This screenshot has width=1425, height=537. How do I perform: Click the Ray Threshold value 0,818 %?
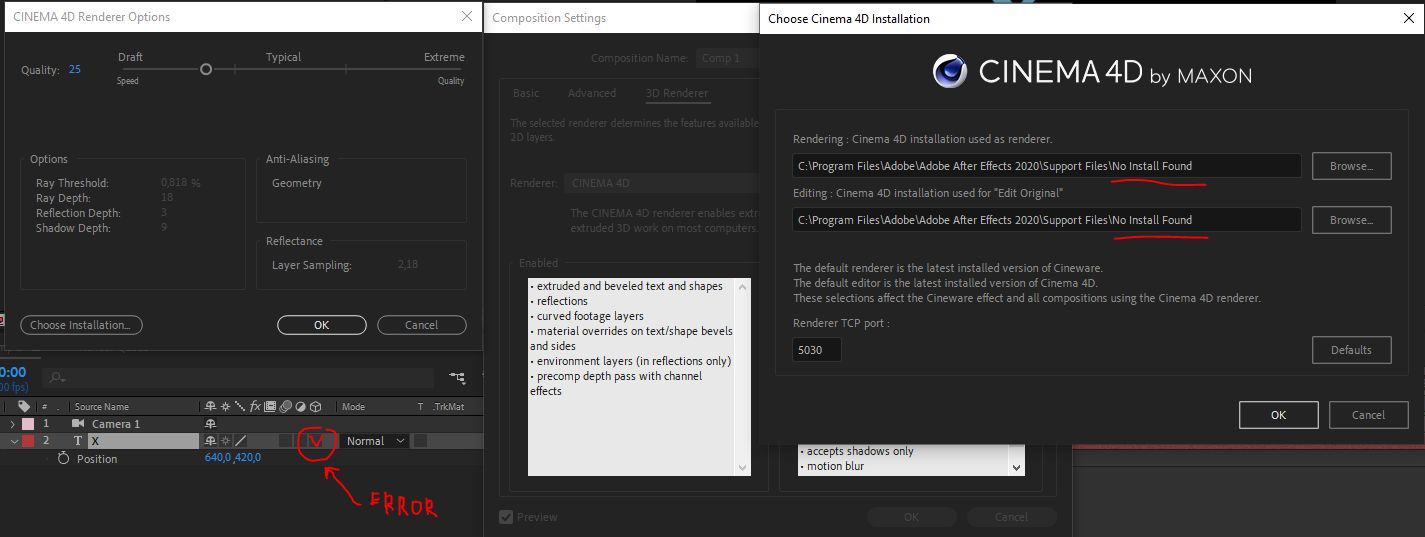[181, 183]
